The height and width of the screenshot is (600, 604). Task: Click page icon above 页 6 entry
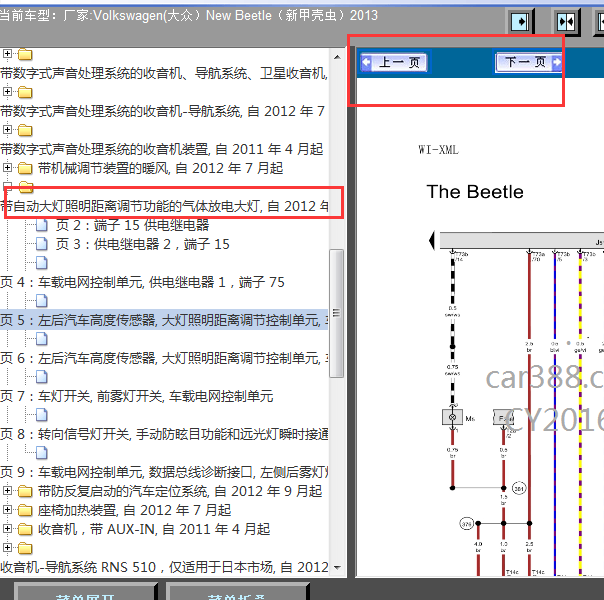(x=42, y=339)
